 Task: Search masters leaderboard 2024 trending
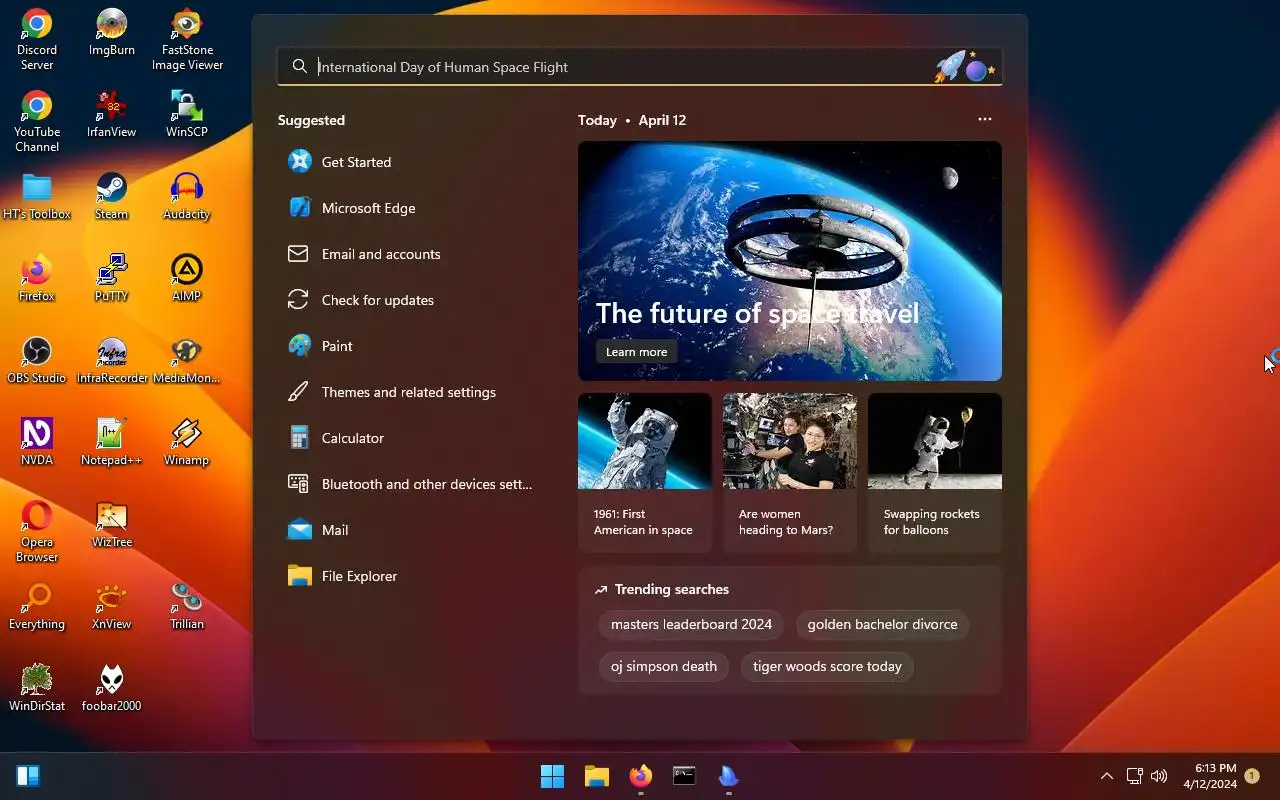[x=691, y=624]
